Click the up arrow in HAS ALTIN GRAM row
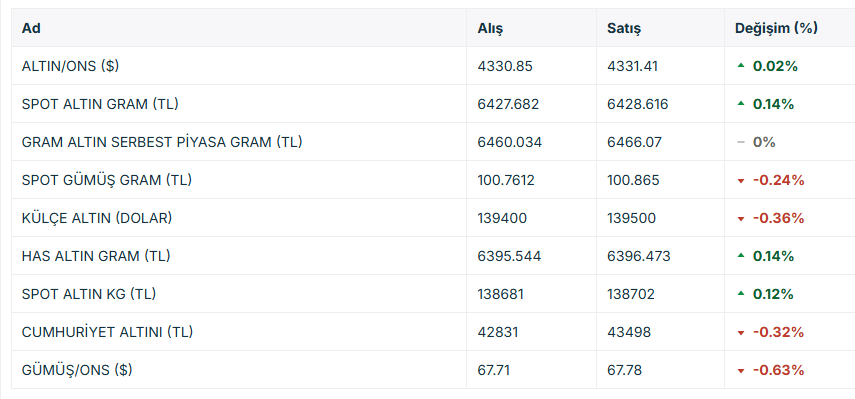This screenshot has height=399, width=855. pyautogui.click(x=740, y=256)
